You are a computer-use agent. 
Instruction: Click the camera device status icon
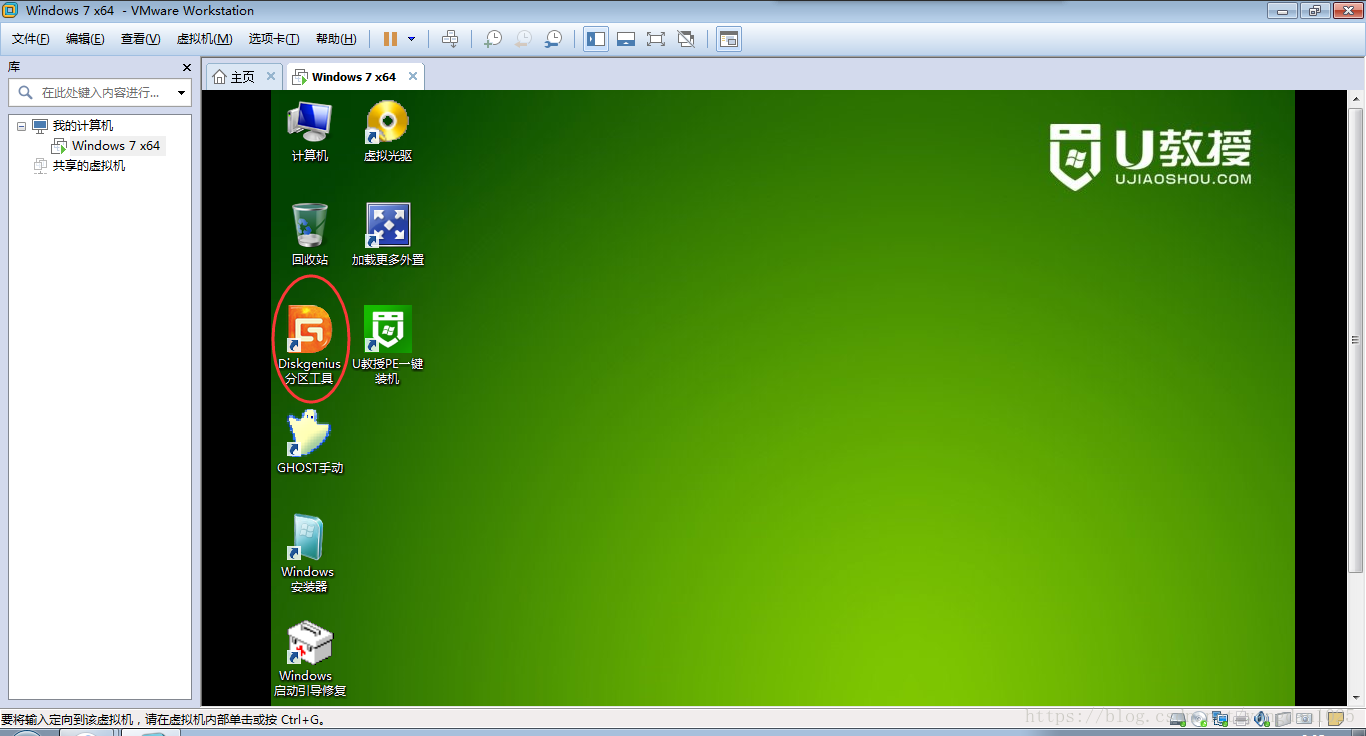coord(1304,718)
